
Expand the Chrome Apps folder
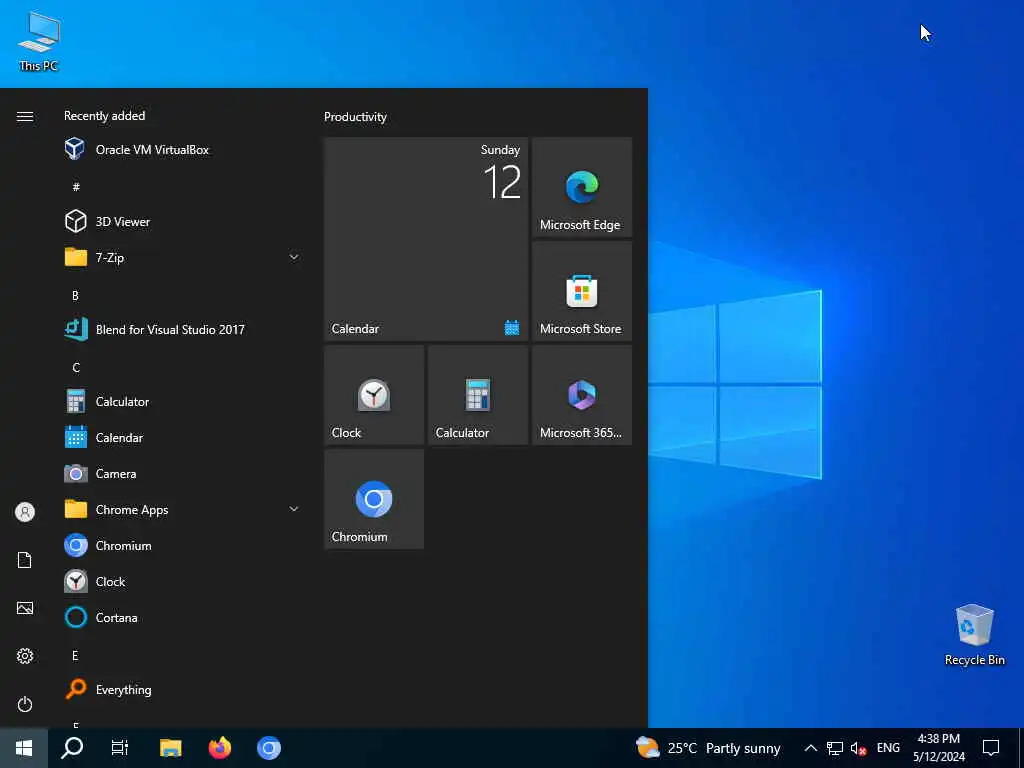coord(182,509)
